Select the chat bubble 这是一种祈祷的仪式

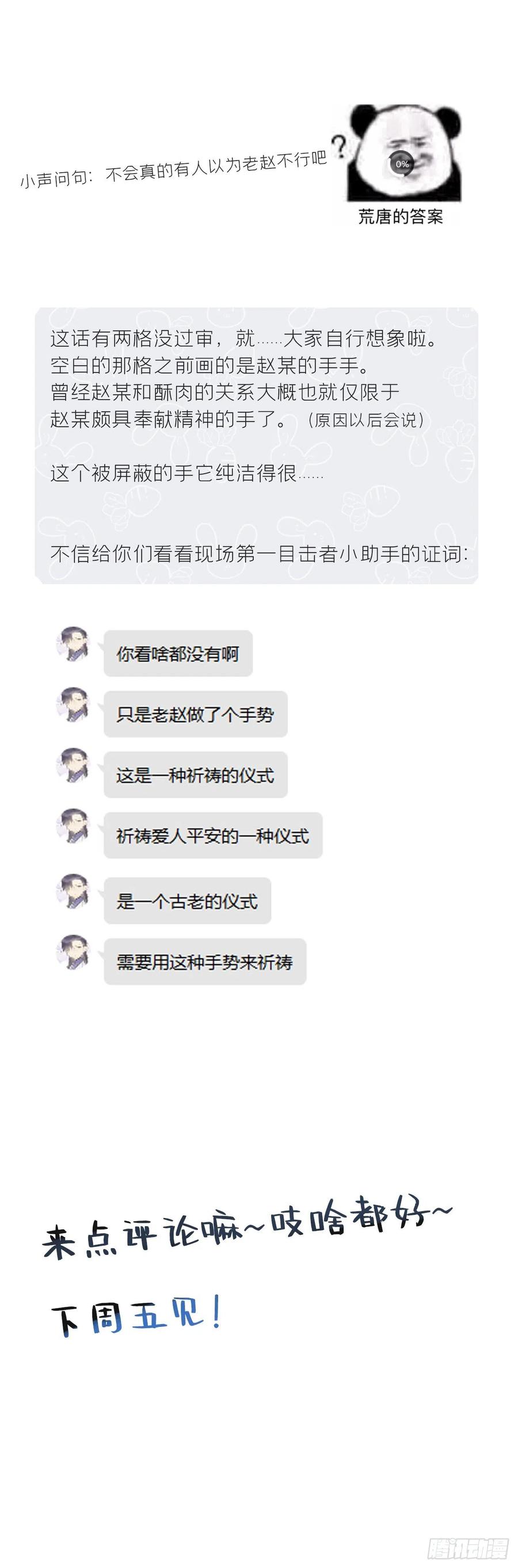click(195, 776)
